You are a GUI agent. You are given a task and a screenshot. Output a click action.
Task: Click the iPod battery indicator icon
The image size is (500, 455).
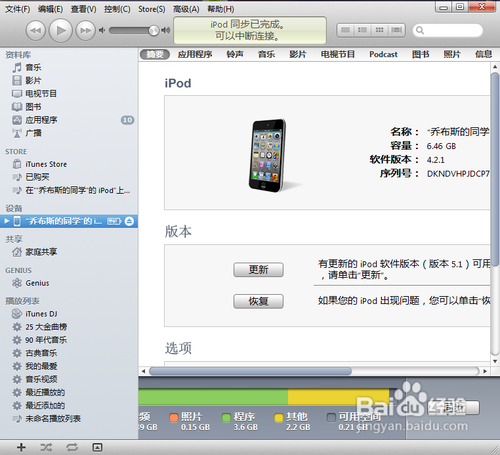pos(114,221)
